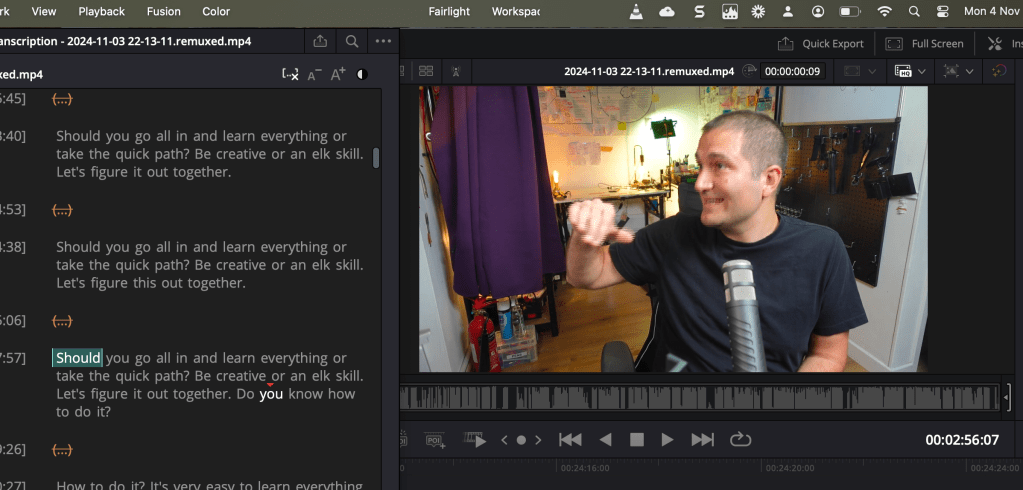Click the first silence marker in transcript

[62, 99]
